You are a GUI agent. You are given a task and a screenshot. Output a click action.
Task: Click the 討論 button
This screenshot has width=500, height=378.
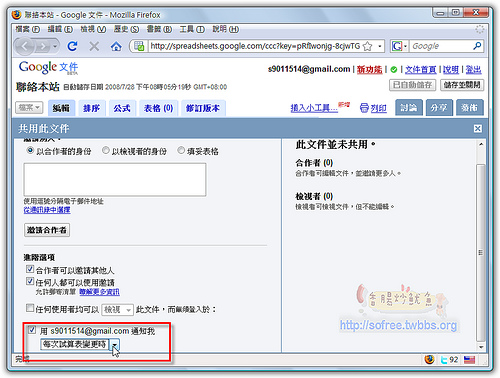(409, 108)
